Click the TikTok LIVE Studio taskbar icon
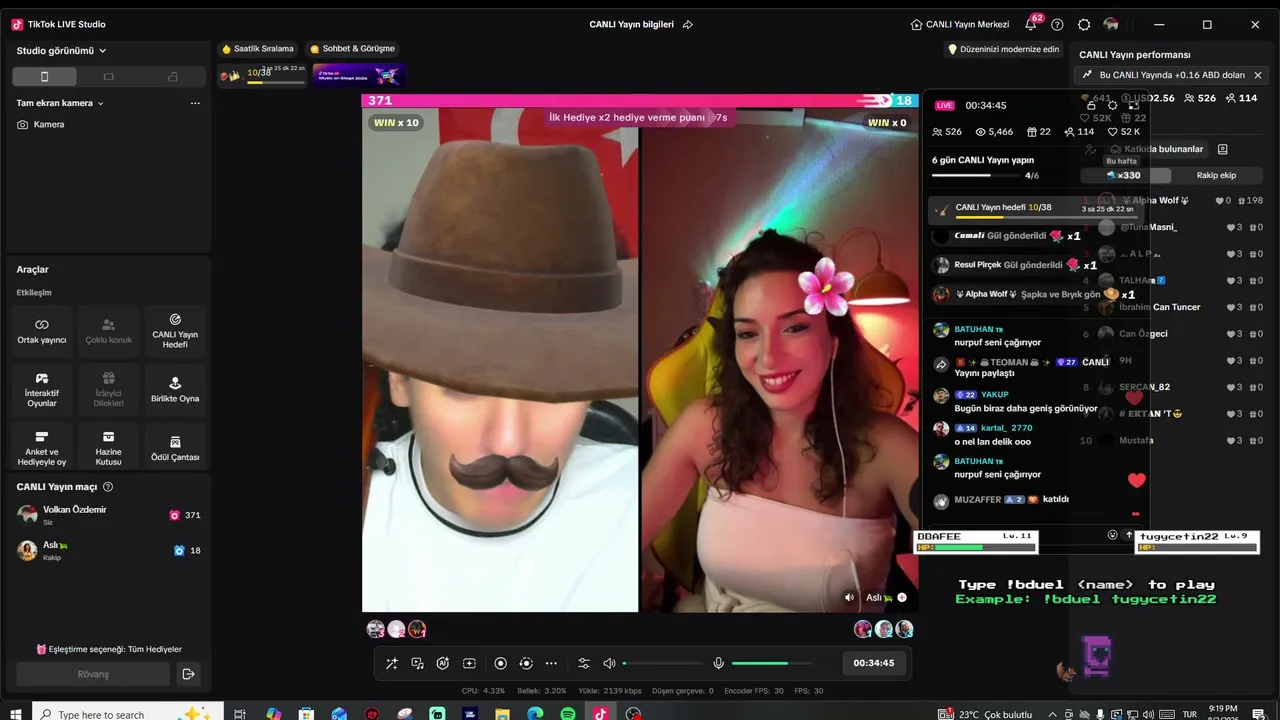Image resolution: width=1280 pixels, height=720 pixels. pos(600,714)
